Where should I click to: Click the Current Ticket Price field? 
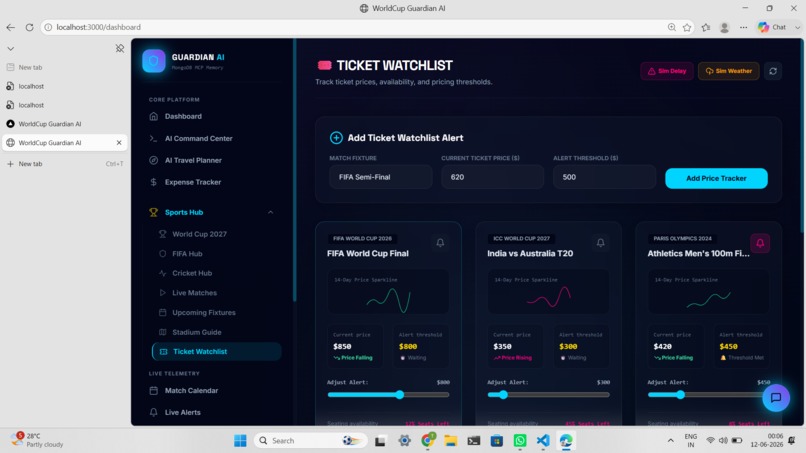(492, 177)
